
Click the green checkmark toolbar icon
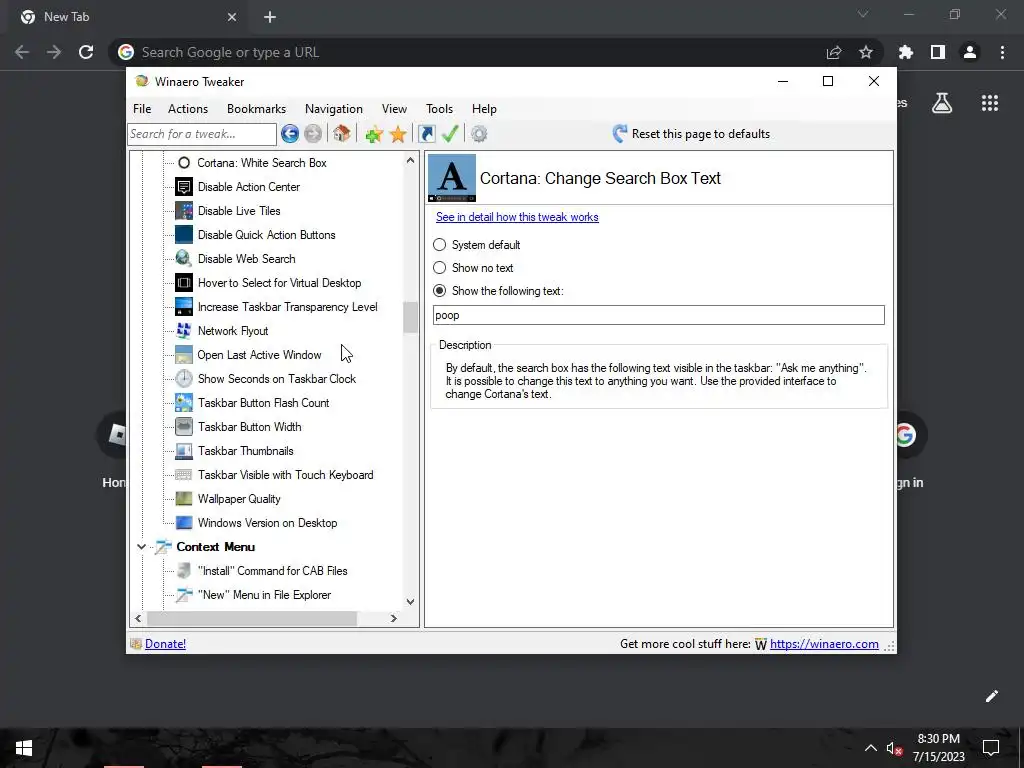tap(450, 134)
